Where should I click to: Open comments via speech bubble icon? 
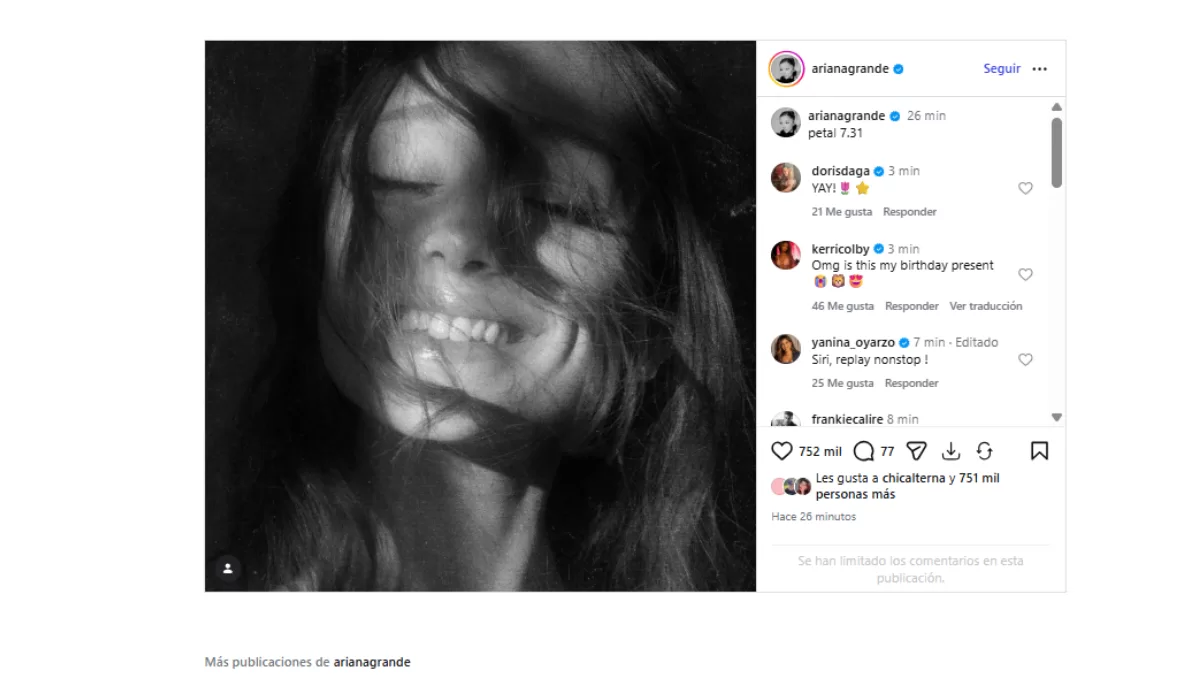tap(864, 451)
